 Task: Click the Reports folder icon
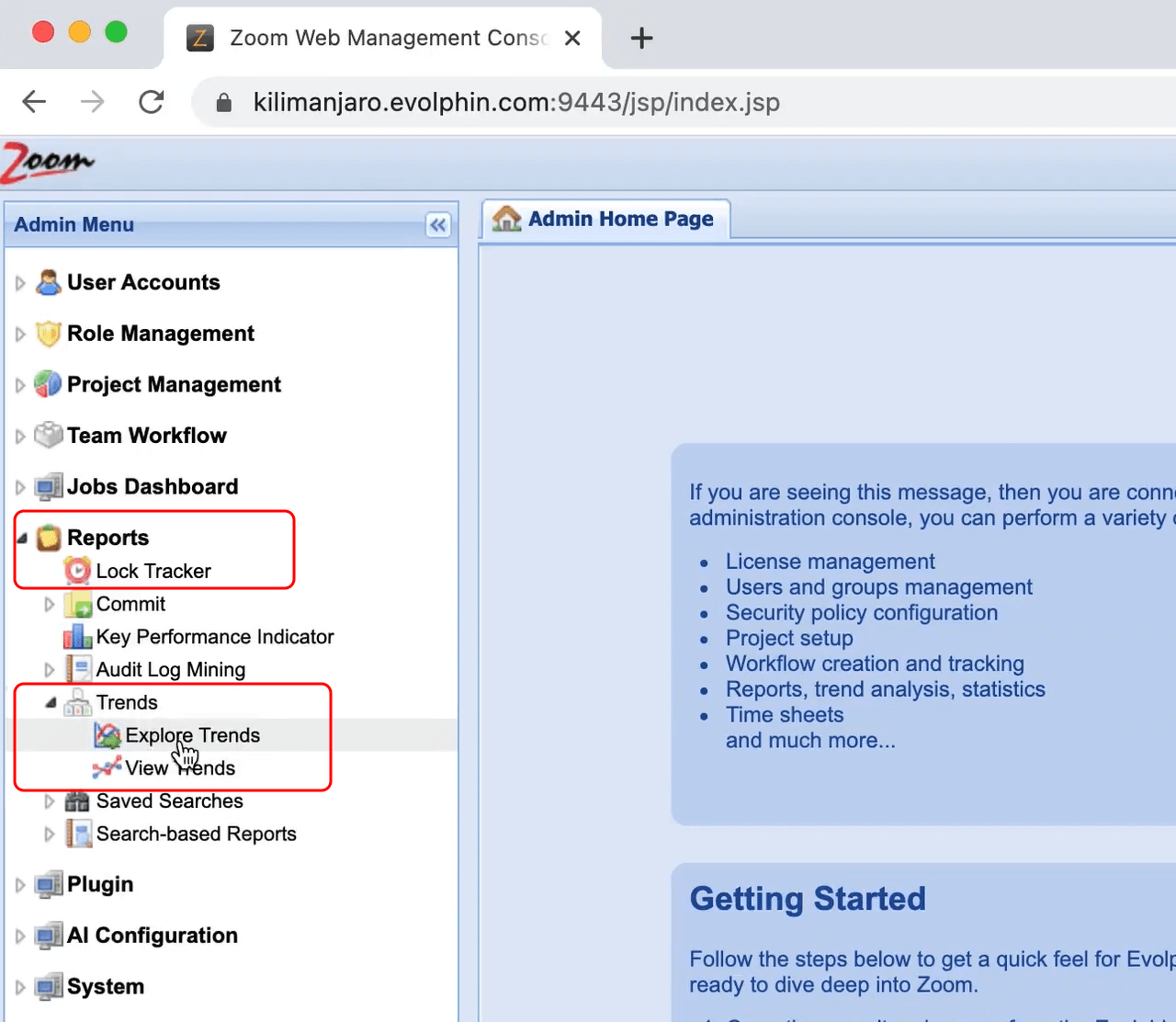pos(49,538)
